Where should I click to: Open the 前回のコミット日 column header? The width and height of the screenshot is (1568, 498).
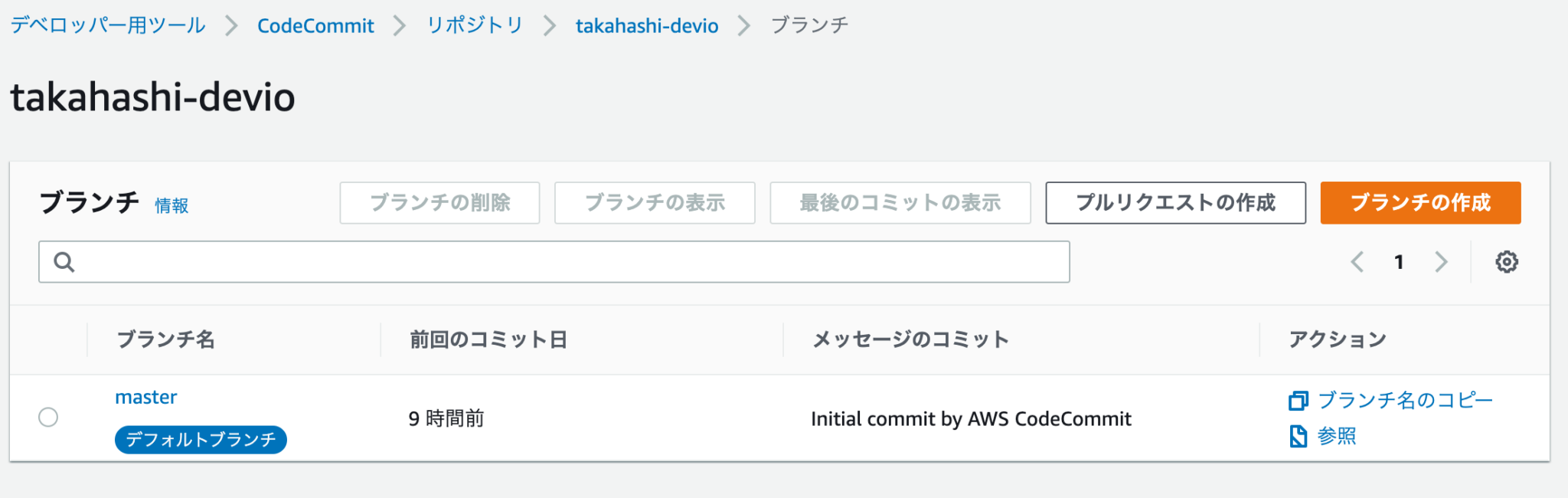click(489, 339)
